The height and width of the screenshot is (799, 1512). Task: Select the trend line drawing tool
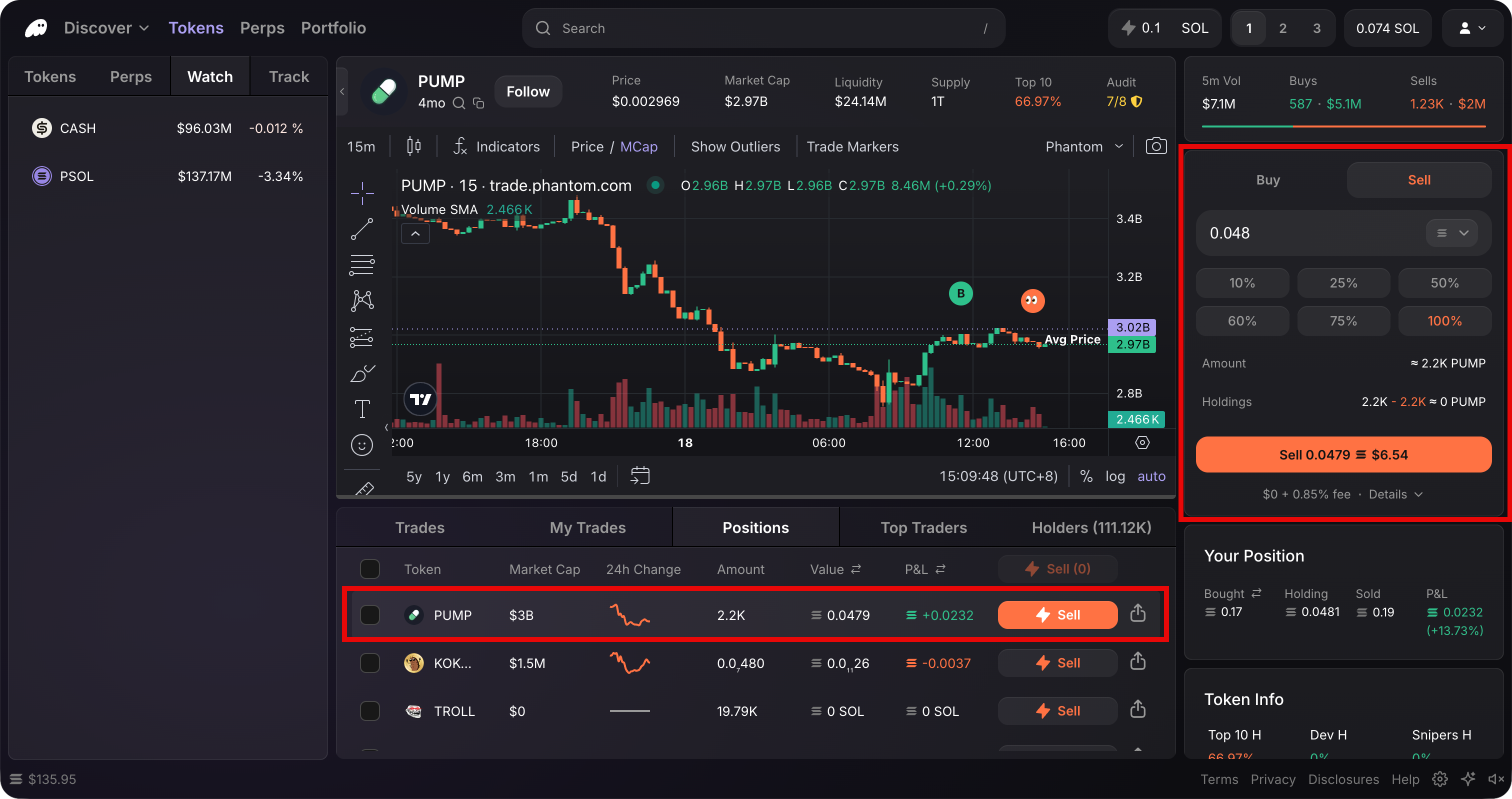pyautogui.click(x=361, y=229)
